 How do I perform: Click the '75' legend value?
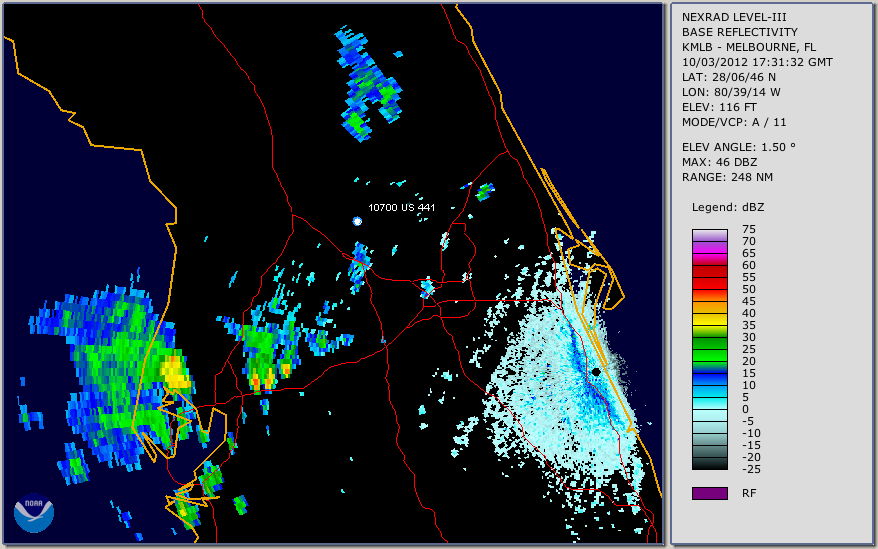coord(749,229)
